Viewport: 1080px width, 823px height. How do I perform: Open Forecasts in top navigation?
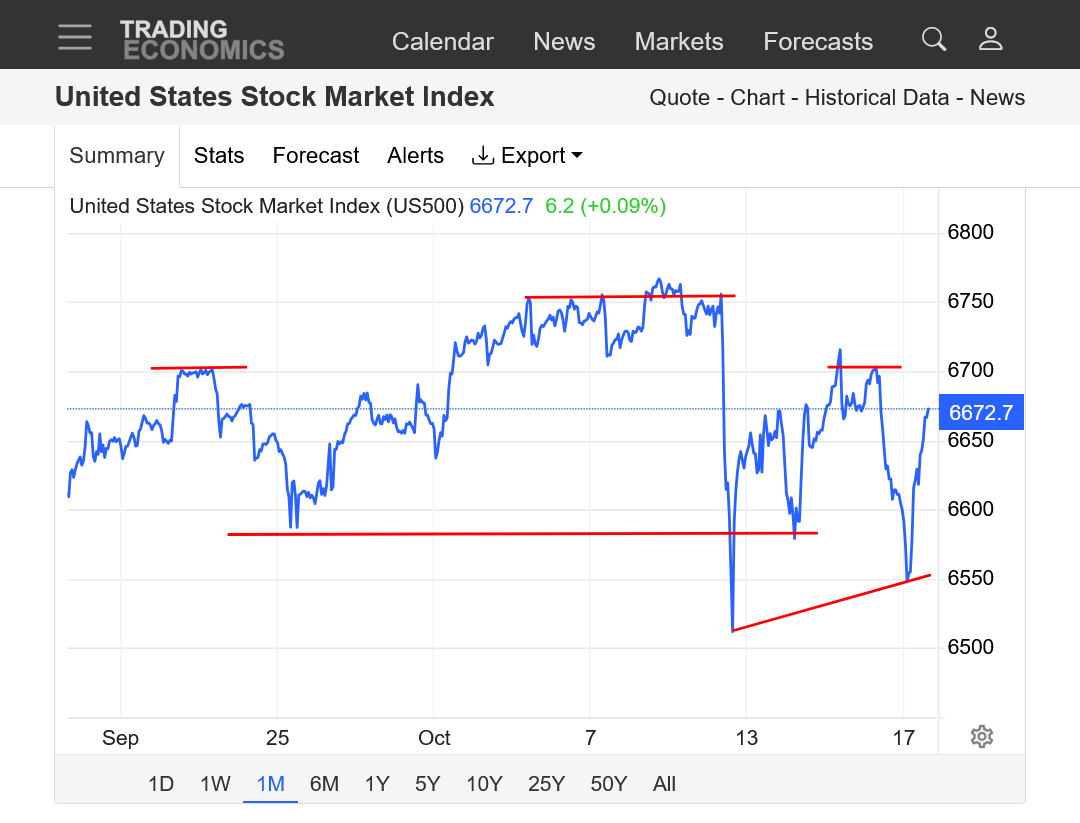818,42
